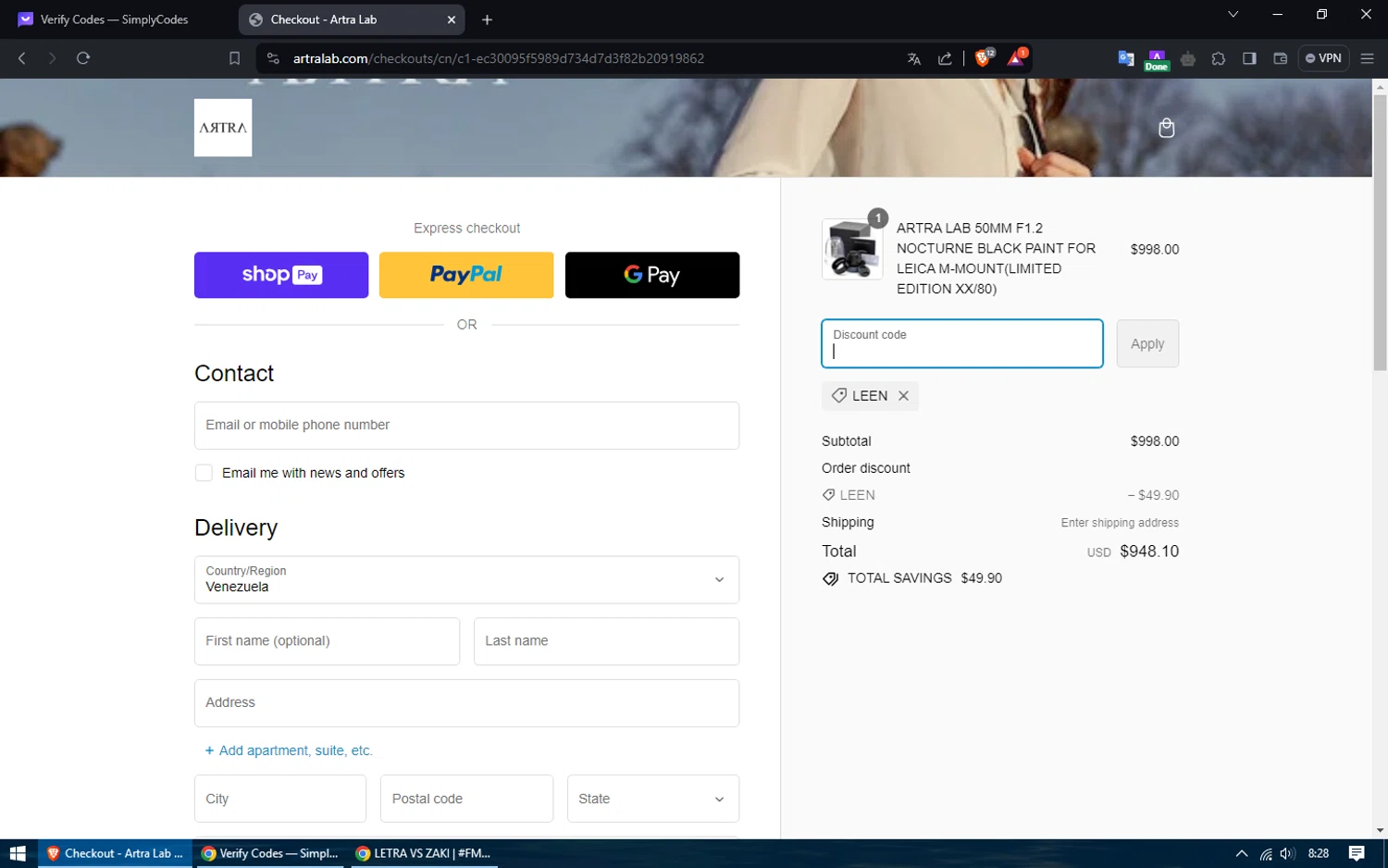Screen dimensions: 1388x868
Task: Focus the Last name field
Action: (606, 641)
